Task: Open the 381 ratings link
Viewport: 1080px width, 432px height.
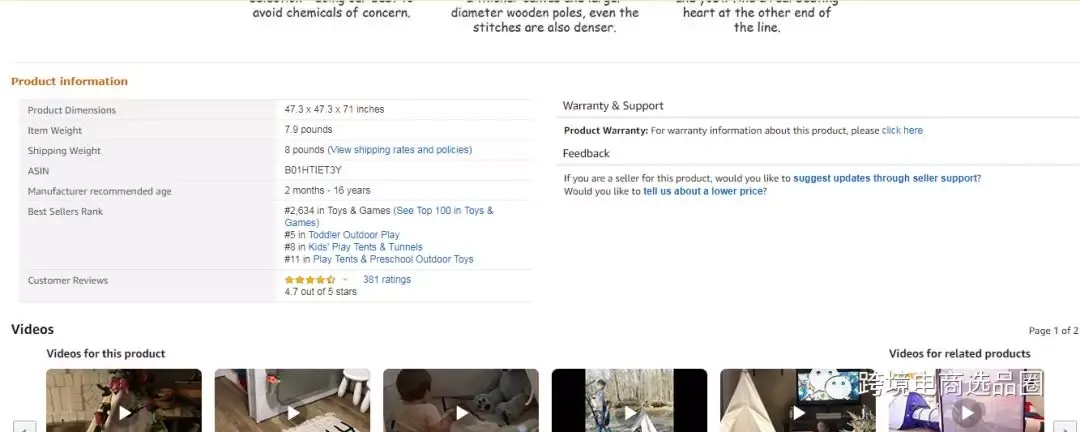Action: pyautogui.click(x=386, y=280)
